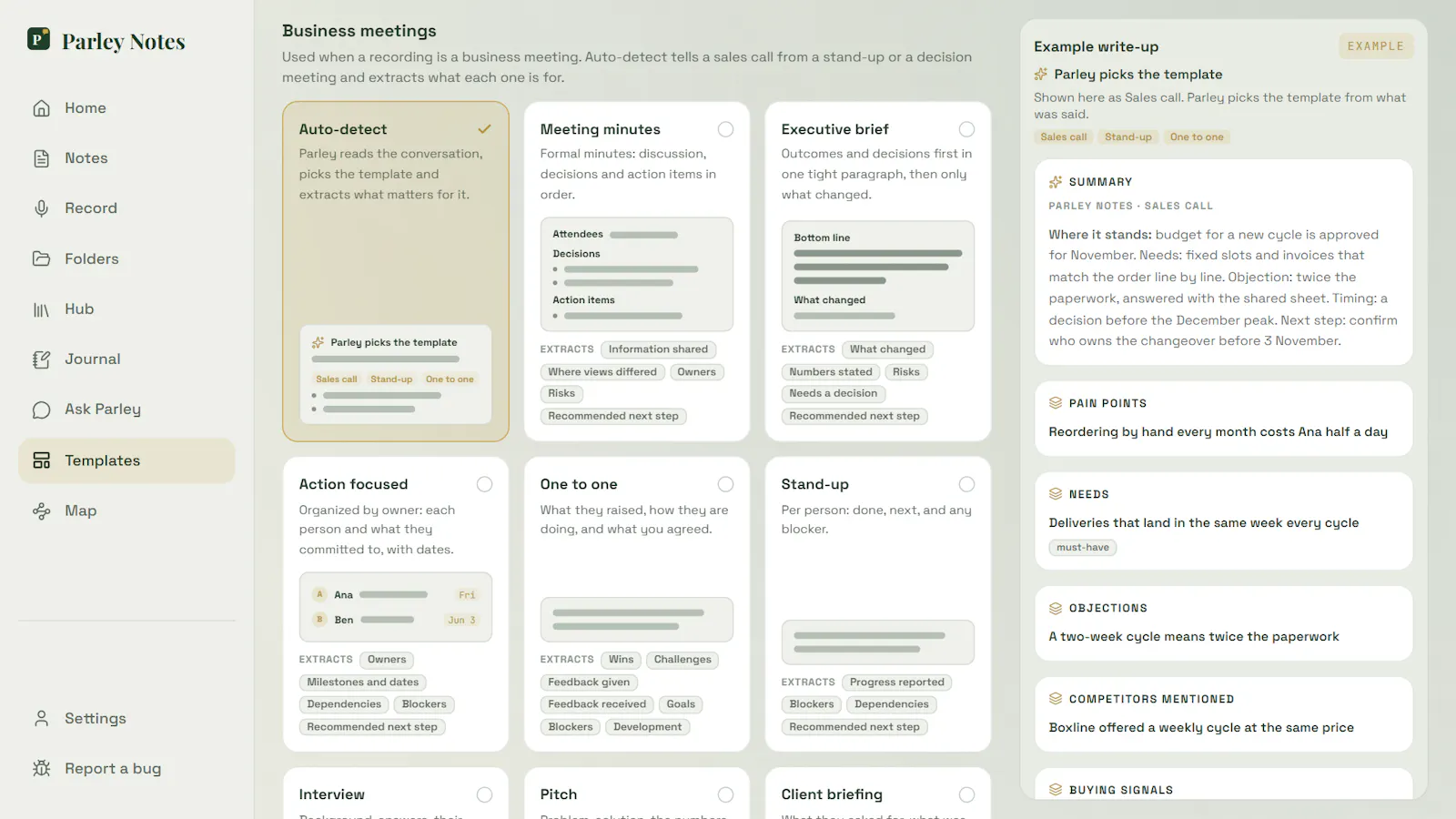Image resolution: width=1456 pixels, height=819 pixels.
Task: Click the Report a bug link
Action: pos(126,768)
